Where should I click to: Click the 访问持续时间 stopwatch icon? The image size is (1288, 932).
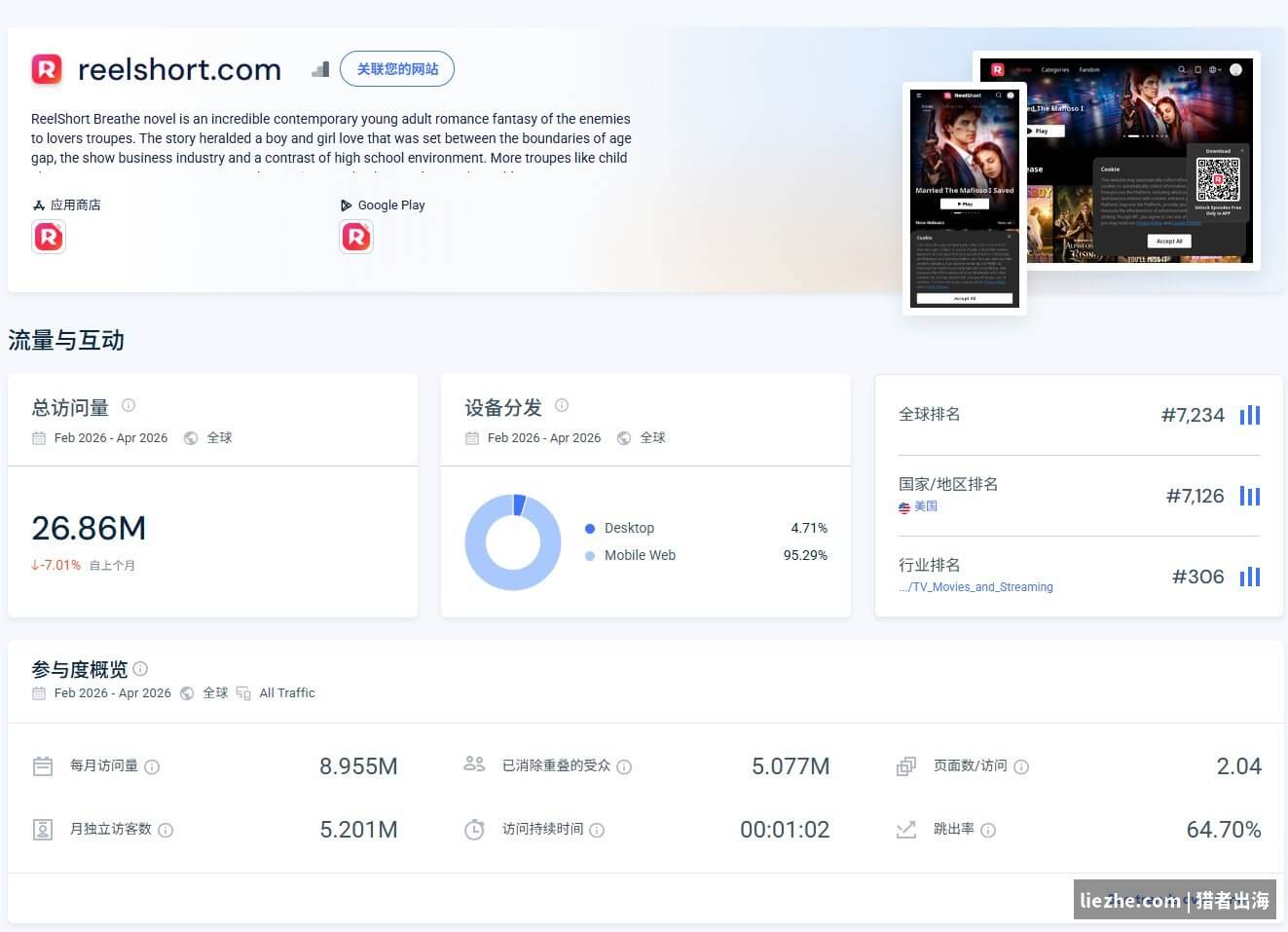point(474,830)
